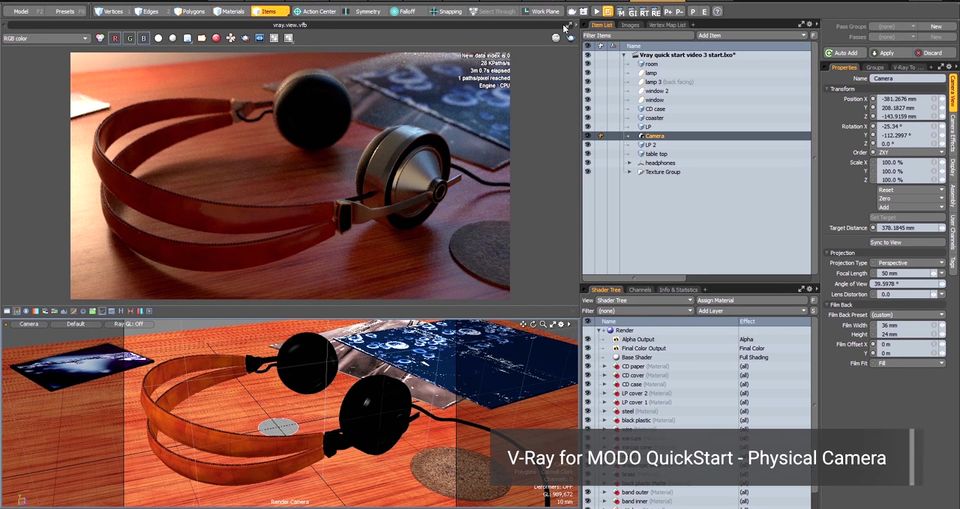Expand the headphones tree item

click(x=629, y=163)
